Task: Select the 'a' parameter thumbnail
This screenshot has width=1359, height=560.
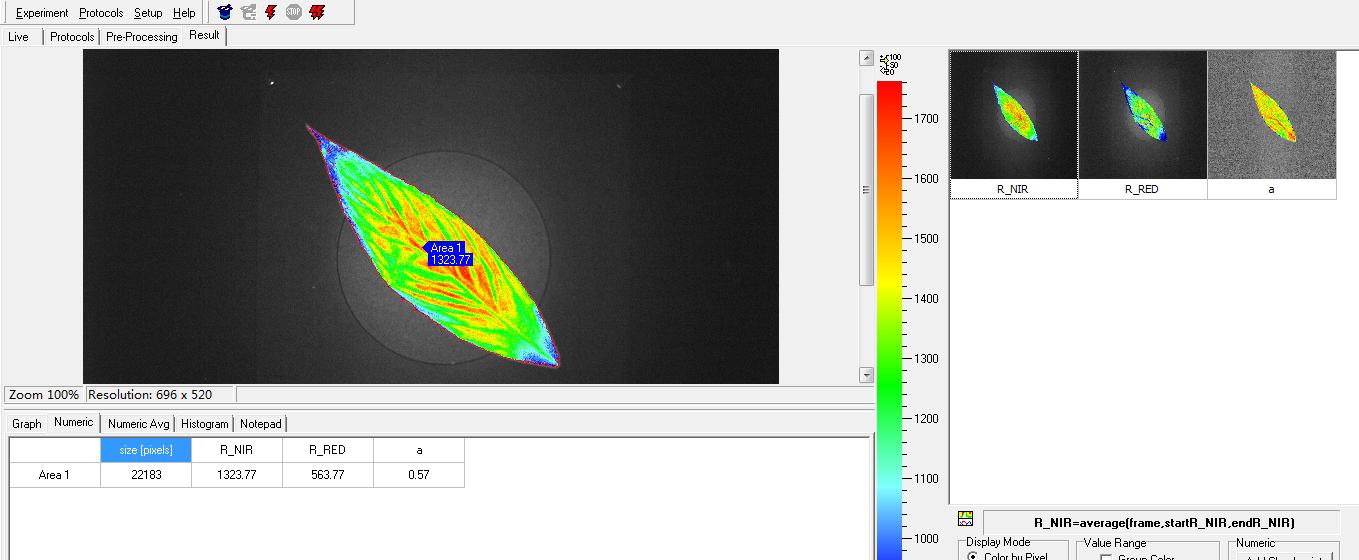Action: tap(1271, 116)
